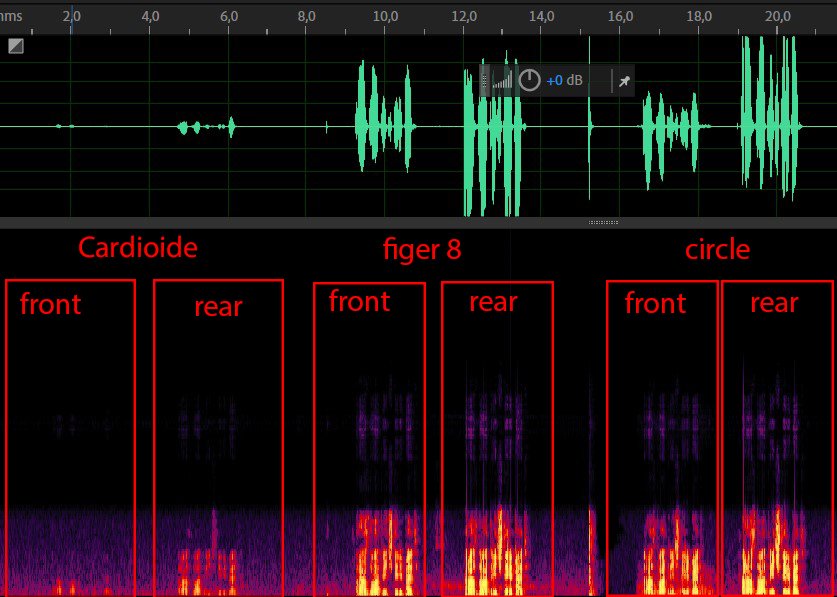Click the volume bars icon in HUD
The width and height of the screenshot is (837, 597).
point(503,80)
